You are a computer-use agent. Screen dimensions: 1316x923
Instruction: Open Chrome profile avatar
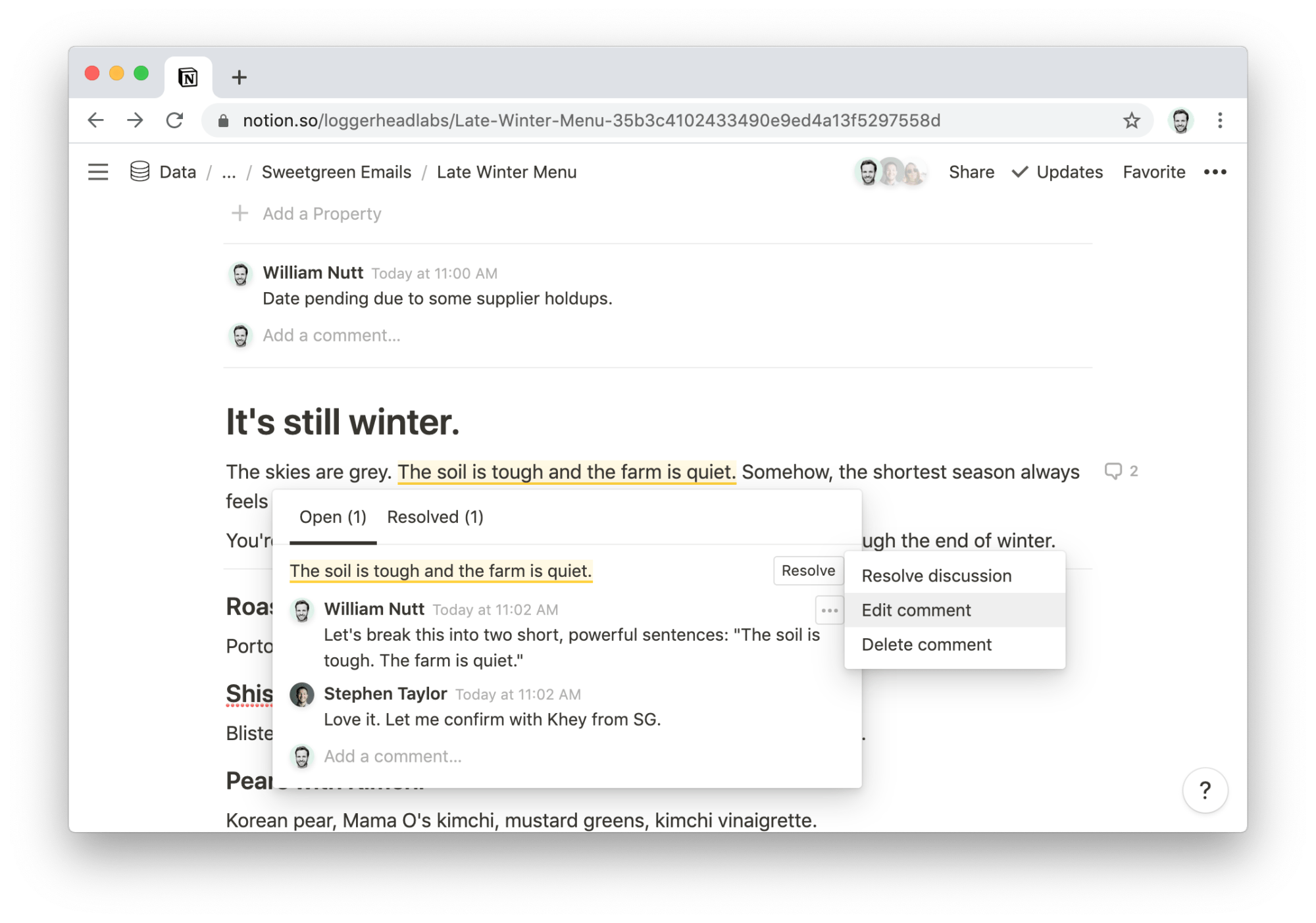pos(1180,120)
